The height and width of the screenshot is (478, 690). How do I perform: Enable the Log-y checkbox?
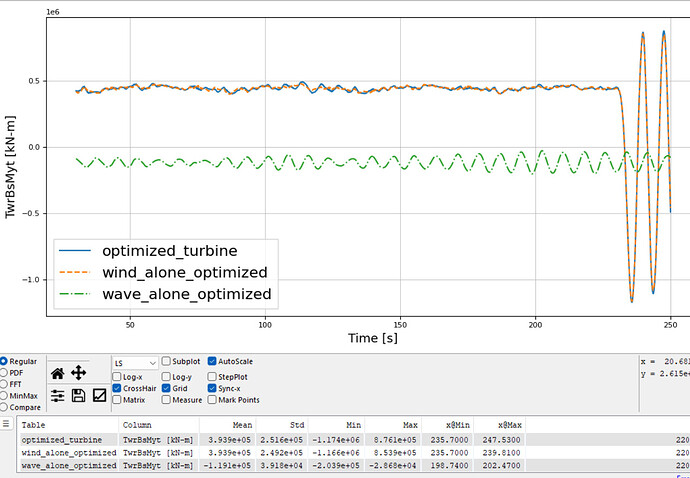pyautogui.click(x=166, y=377)
